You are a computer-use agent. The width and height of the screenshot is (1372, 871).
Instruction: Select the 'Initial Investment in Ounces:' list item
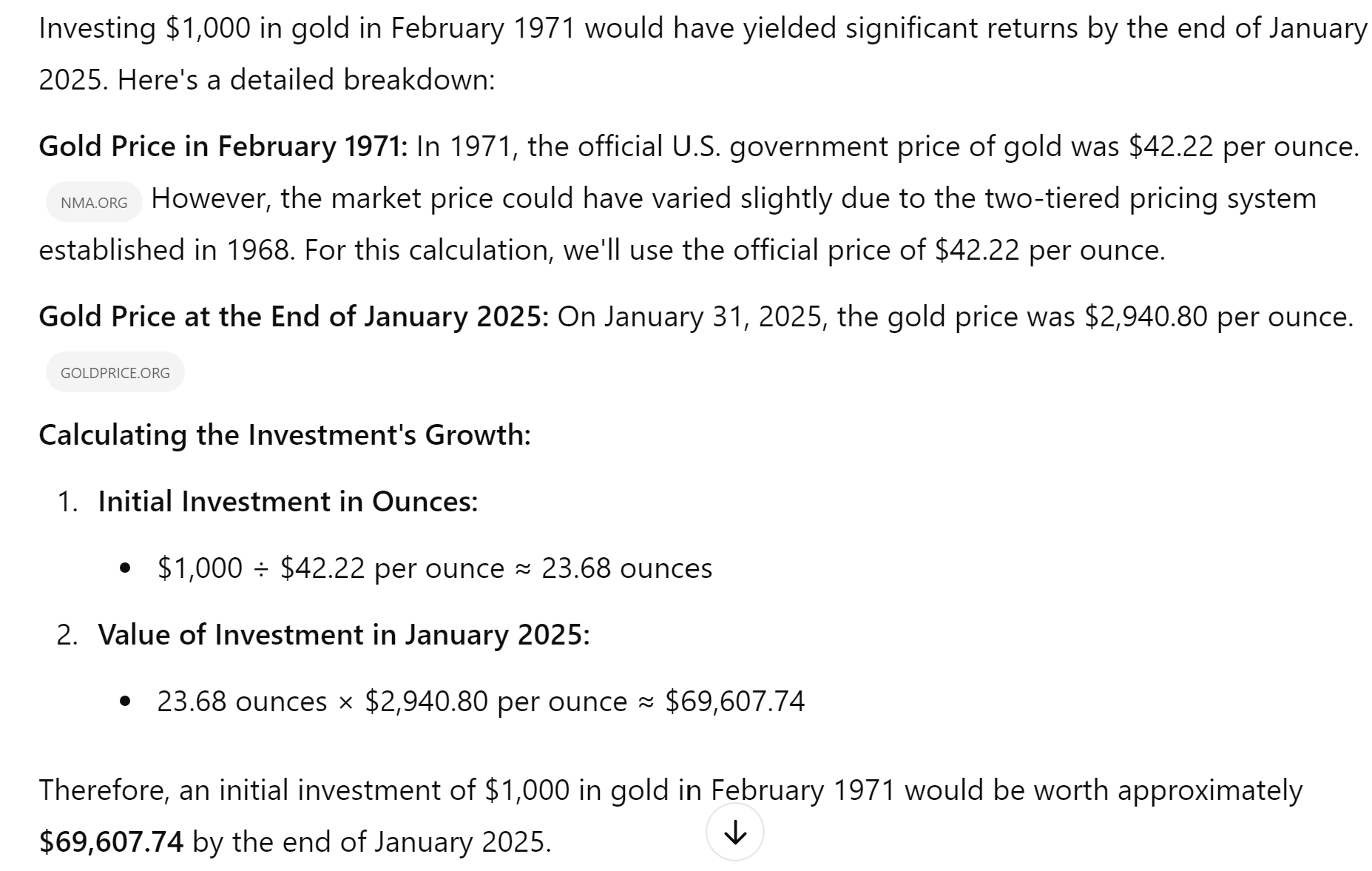[288, 502]
